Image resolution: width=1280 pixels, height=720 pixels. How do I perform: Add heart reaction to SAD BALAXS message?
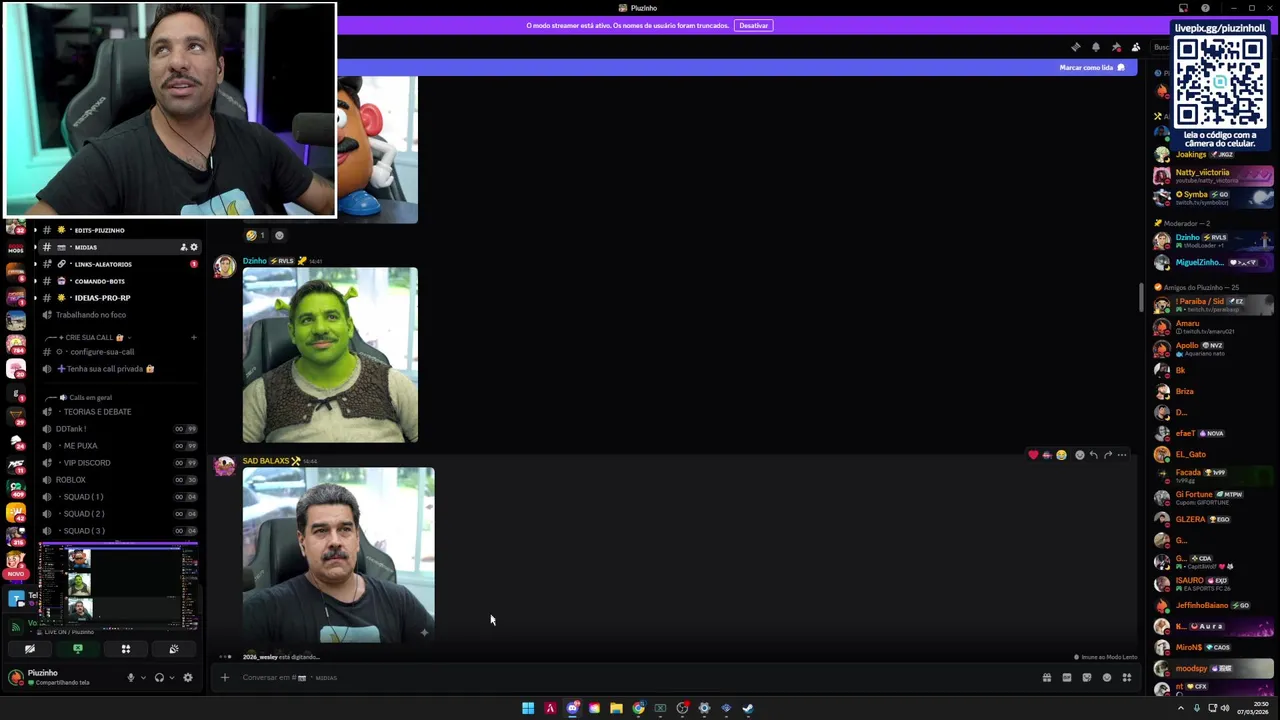1033,455
